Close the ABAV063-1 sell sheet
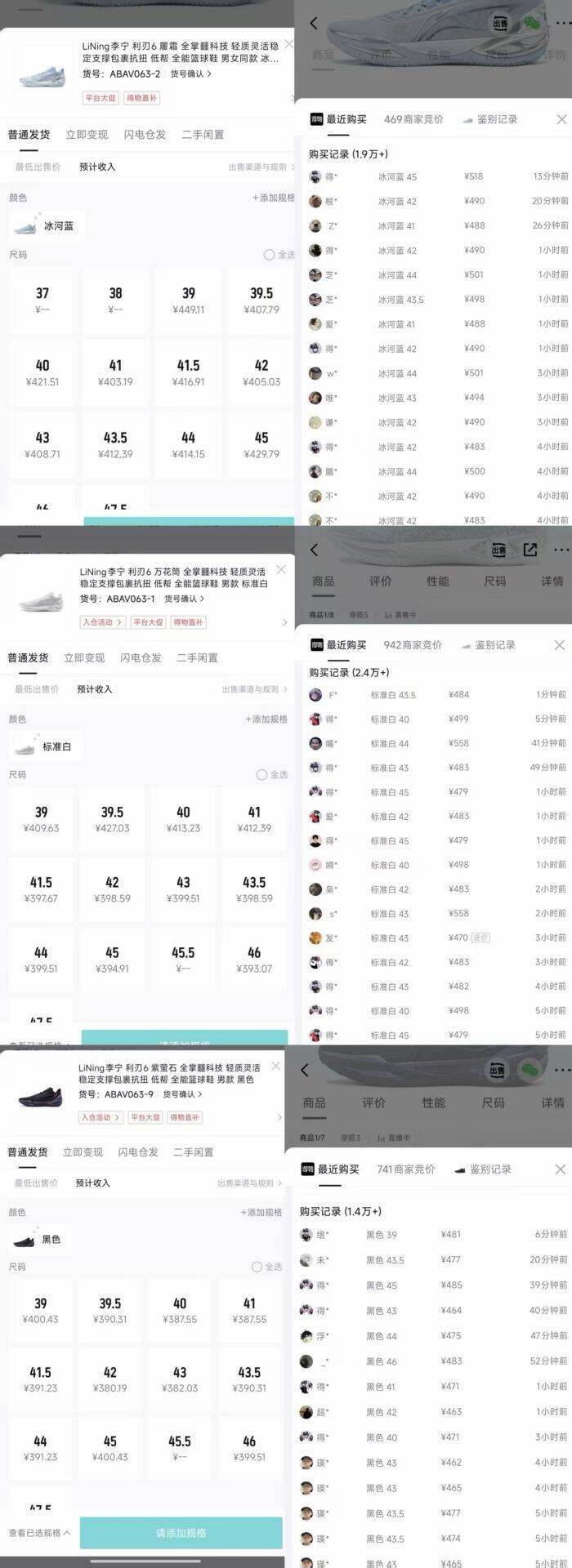 pyautogui.click(x=282, y=569)
